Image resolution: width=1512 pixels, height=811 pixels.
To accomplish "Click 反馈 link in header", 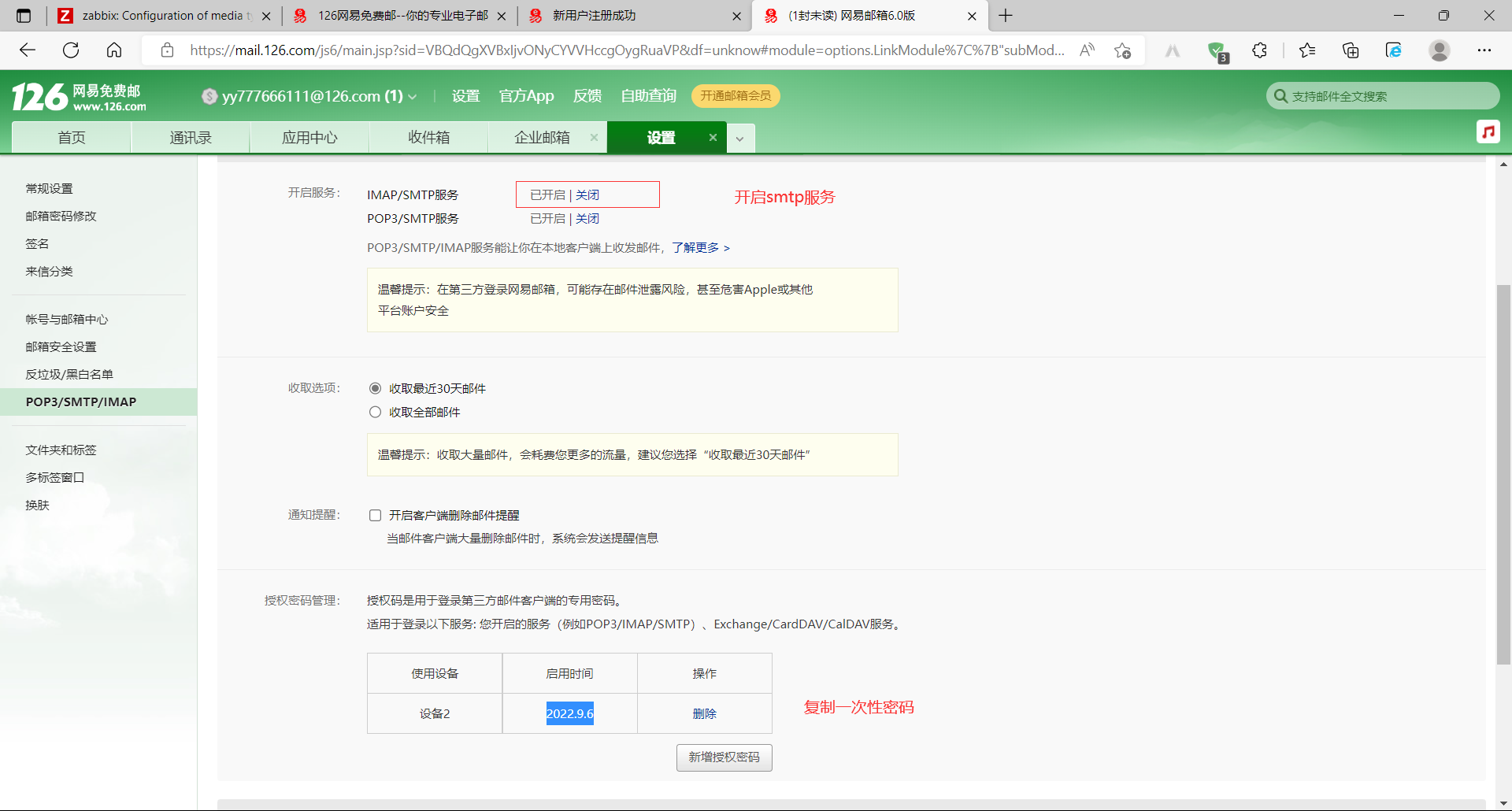I will click(x=587, y=96).
